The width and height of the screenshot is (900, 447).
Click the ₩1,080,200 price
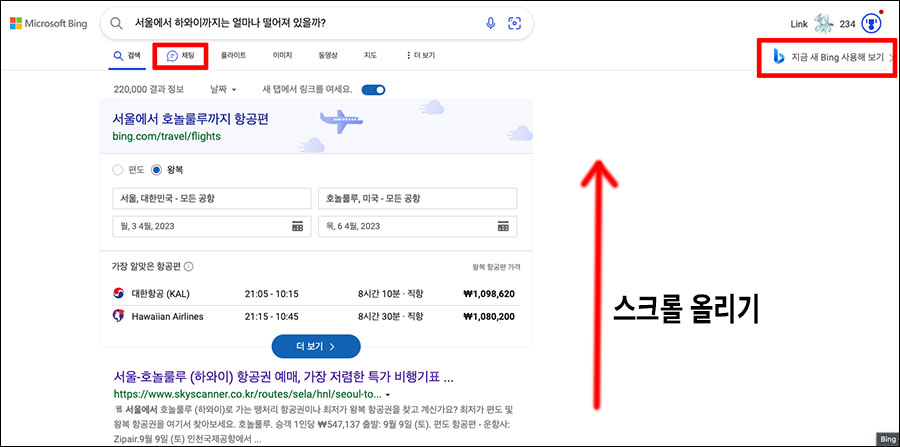(x=488, y=316)
